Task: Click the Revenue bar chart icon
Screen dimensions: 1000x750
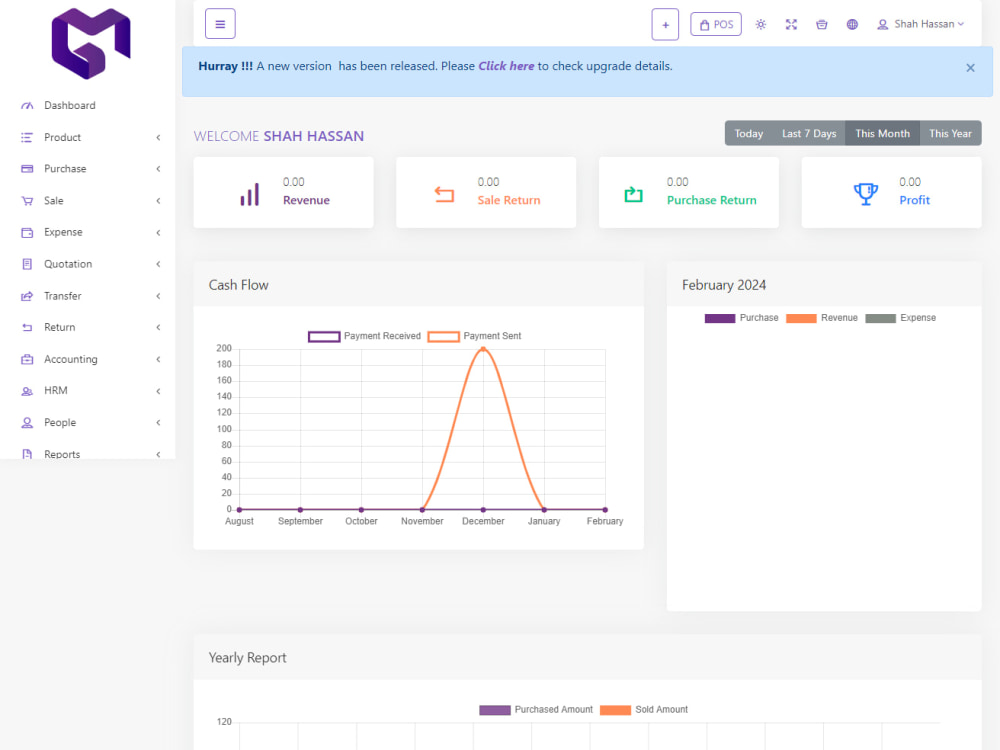Action: click(x=249, y=194)
